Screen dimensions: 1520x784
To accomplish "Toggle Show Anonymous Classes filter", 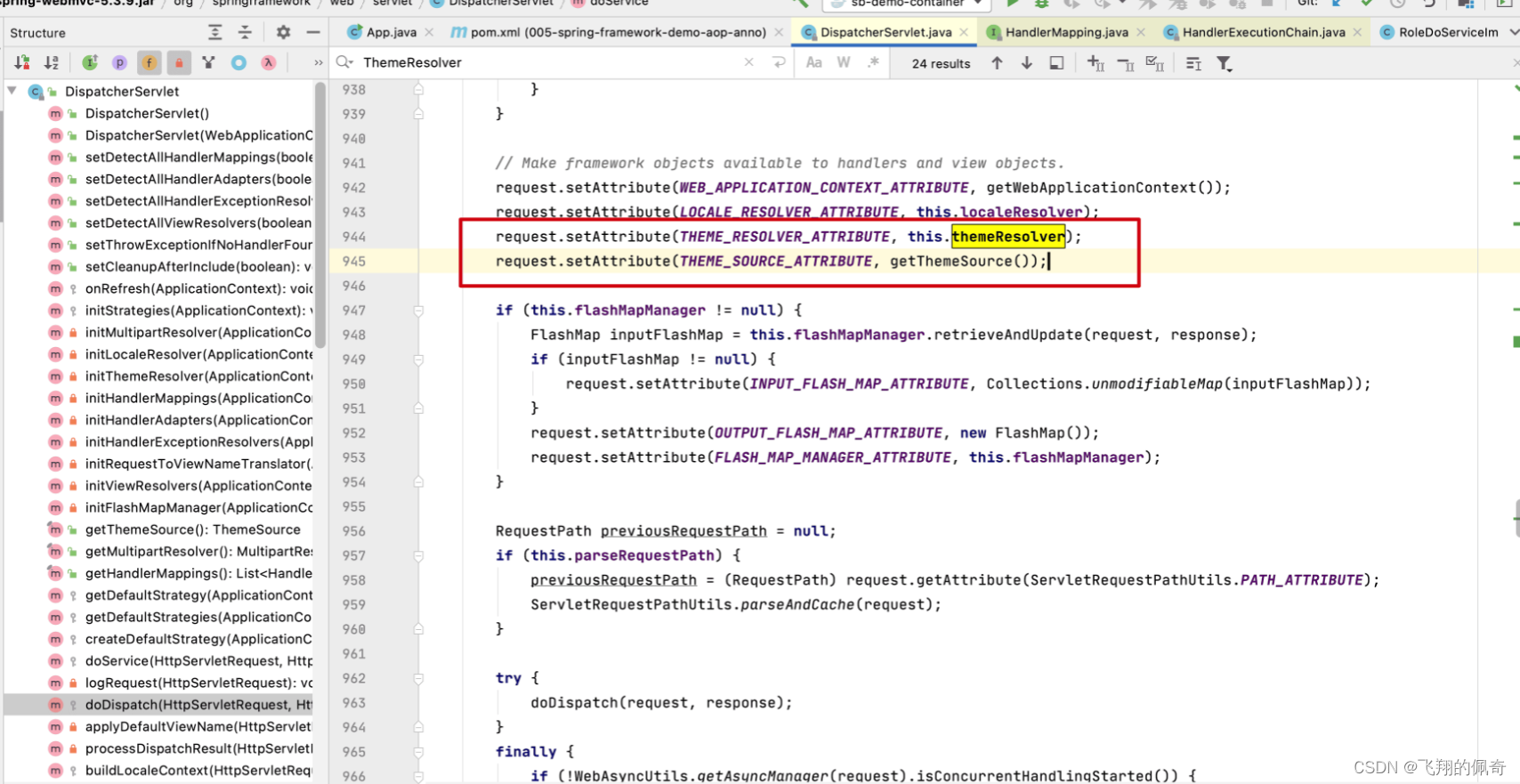I will 239,62.
